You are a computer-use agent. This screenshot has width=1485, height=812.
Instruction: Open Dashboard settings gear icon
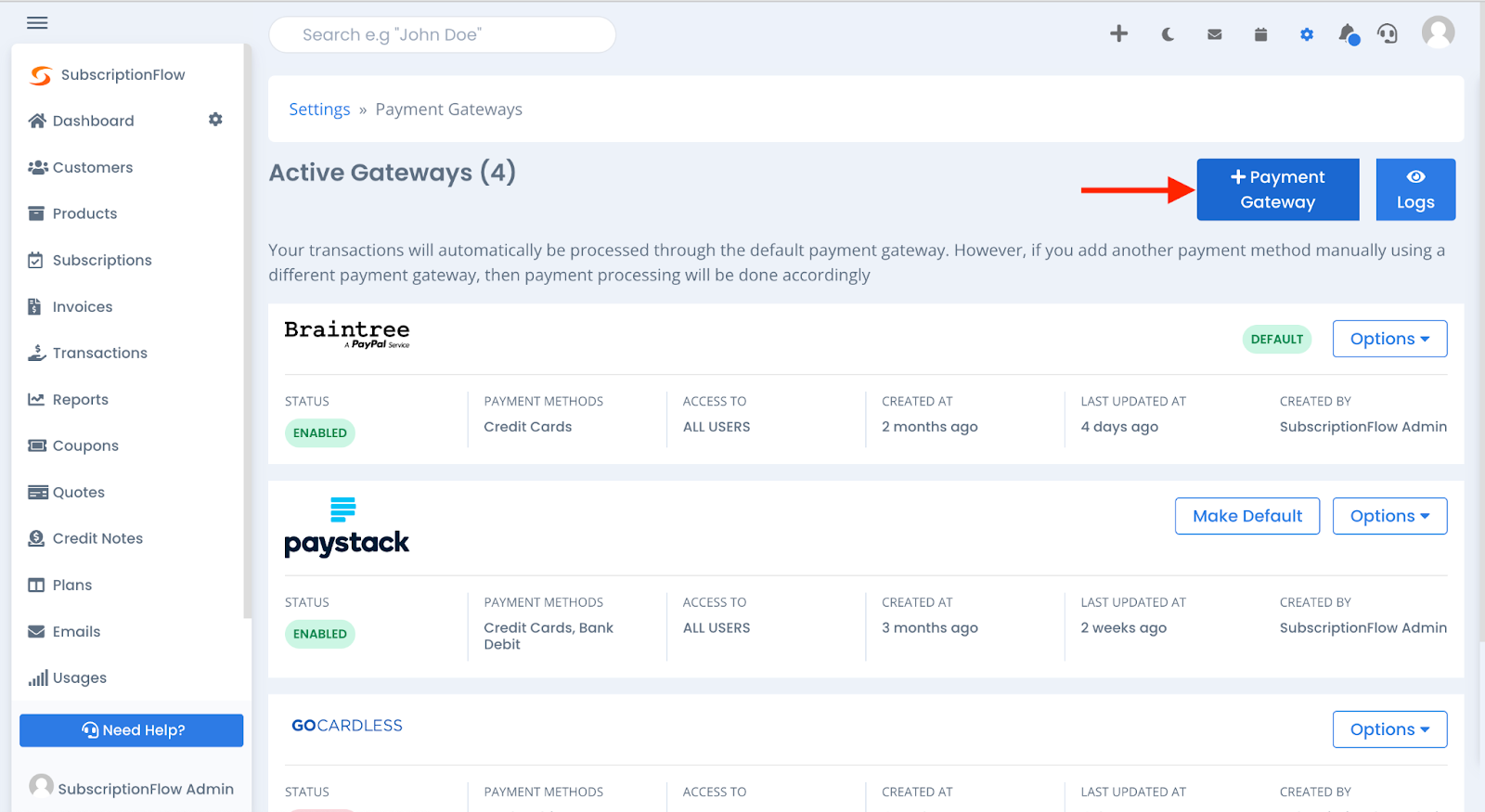coord(215,120)
